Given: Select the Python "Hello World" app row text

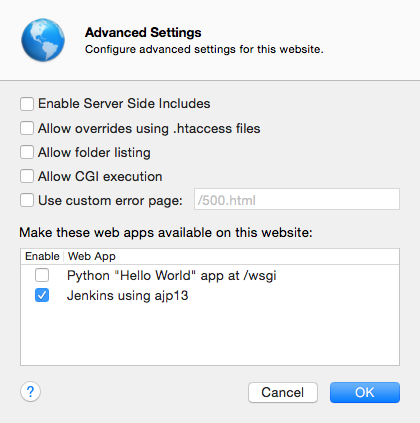Looking at the screenshot, I should [172, 276].
